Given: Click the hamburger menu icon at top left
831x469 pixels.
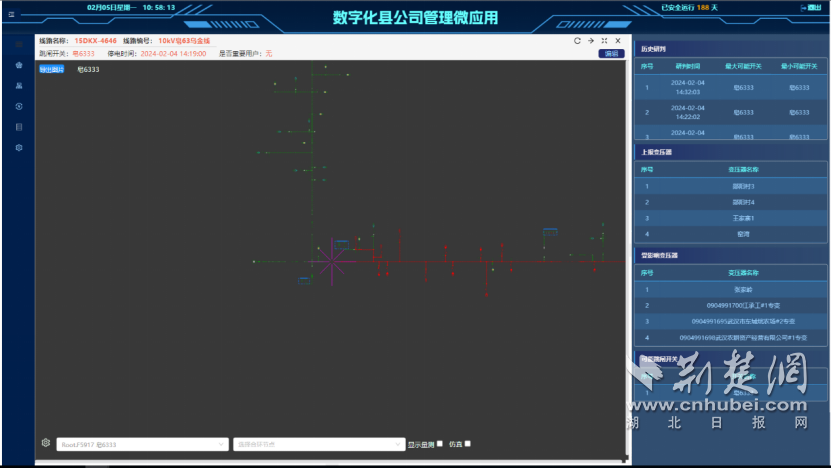Looking at the screenshot, I should click(x=12, y=14).
